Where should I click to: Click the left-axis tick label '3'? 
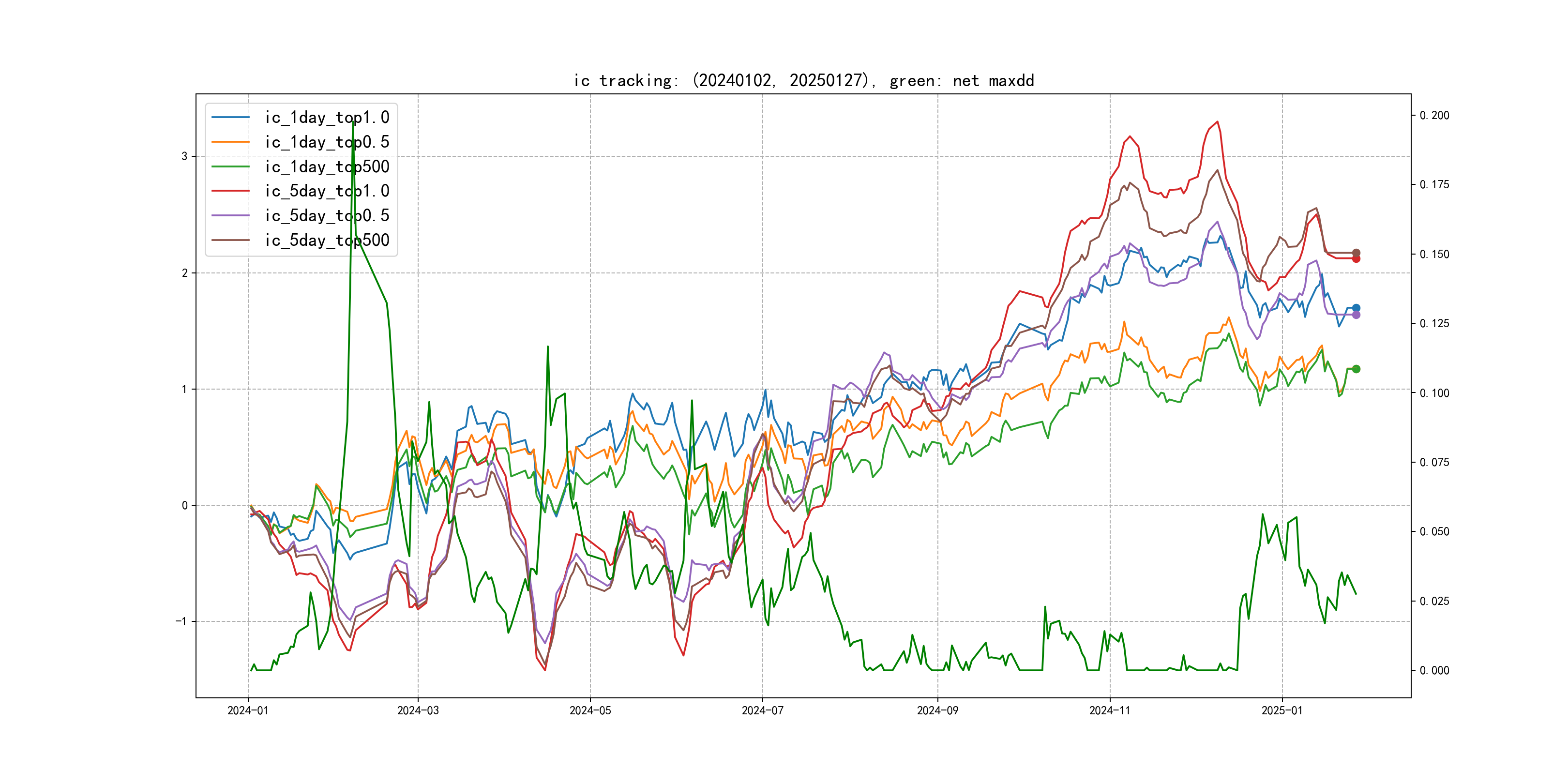184,156
